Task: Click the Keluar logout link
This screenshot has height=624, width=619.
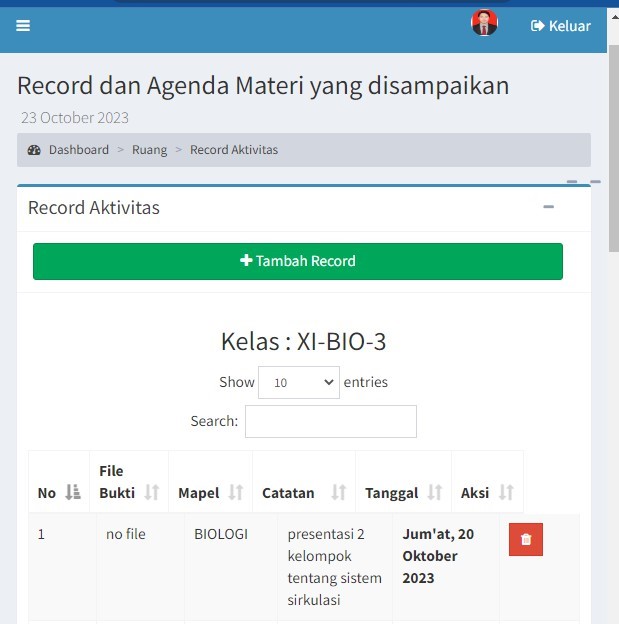Action: (561, 26)
